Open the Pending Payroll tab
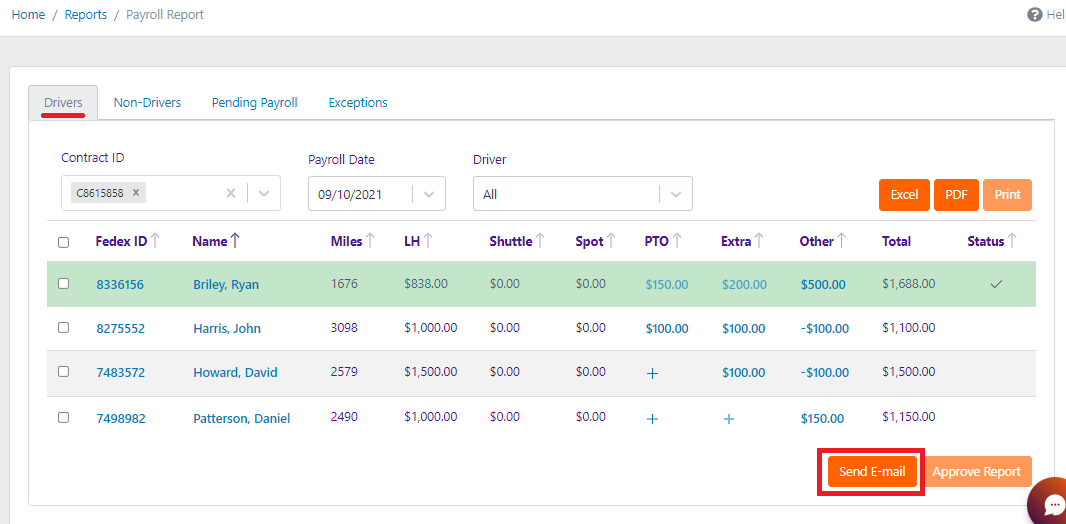This screenshot has height=524, width=1066. (x=254, y=103)
